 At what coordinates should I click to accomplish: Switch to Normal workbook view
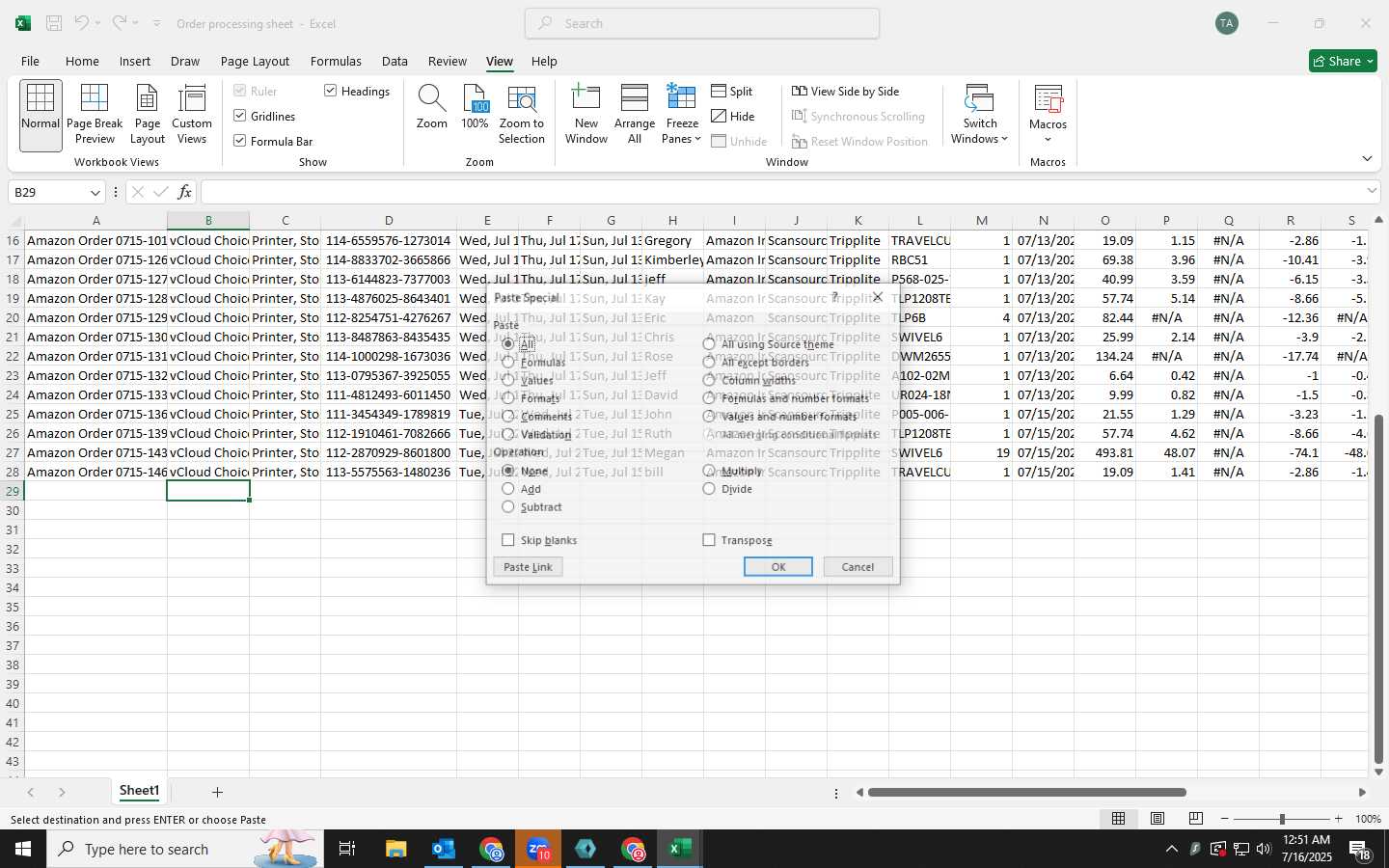41,115
